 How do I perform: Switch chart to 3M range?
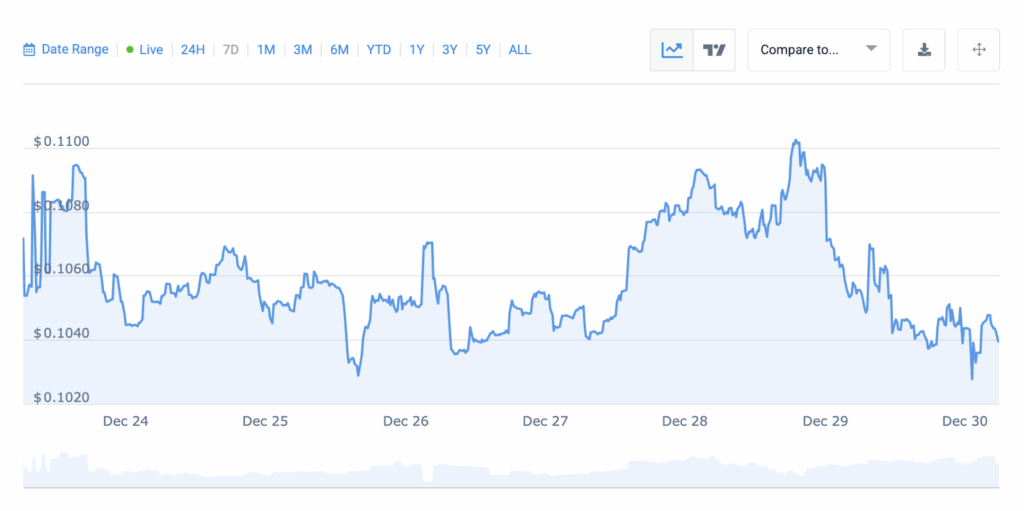click(x=303, y=49)
